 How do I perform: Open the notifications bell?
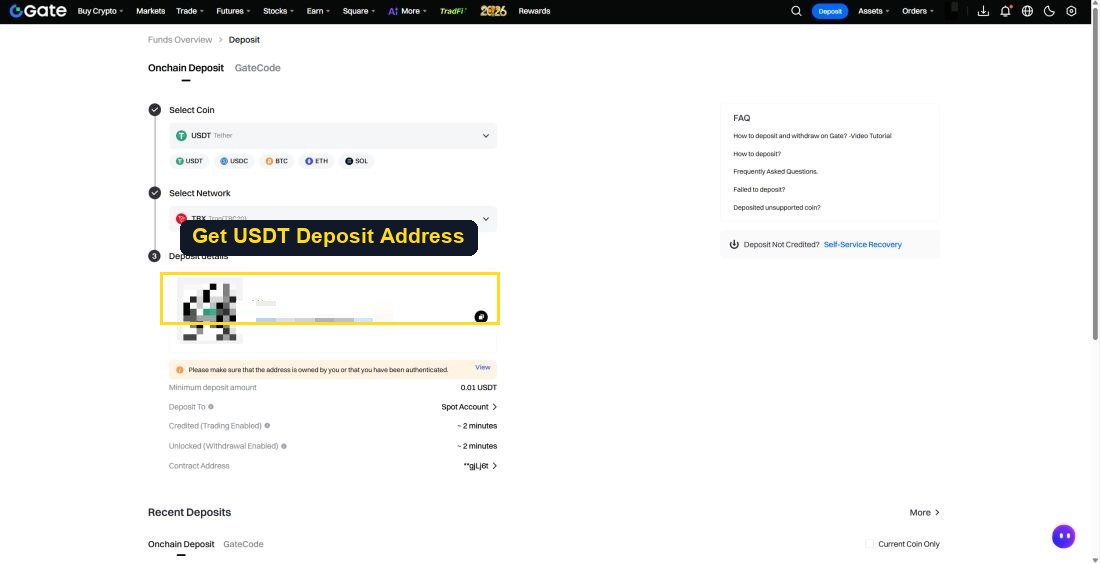1005,11
